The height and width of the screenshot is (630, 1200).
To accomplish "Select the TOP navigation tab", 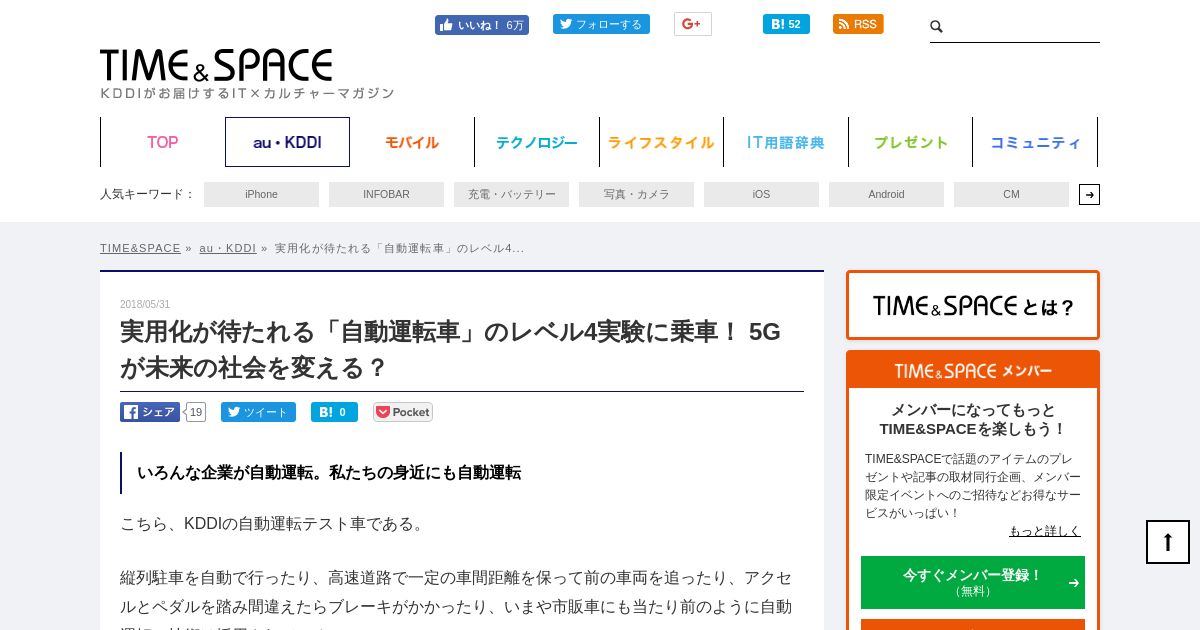I will tap(163, 142).
